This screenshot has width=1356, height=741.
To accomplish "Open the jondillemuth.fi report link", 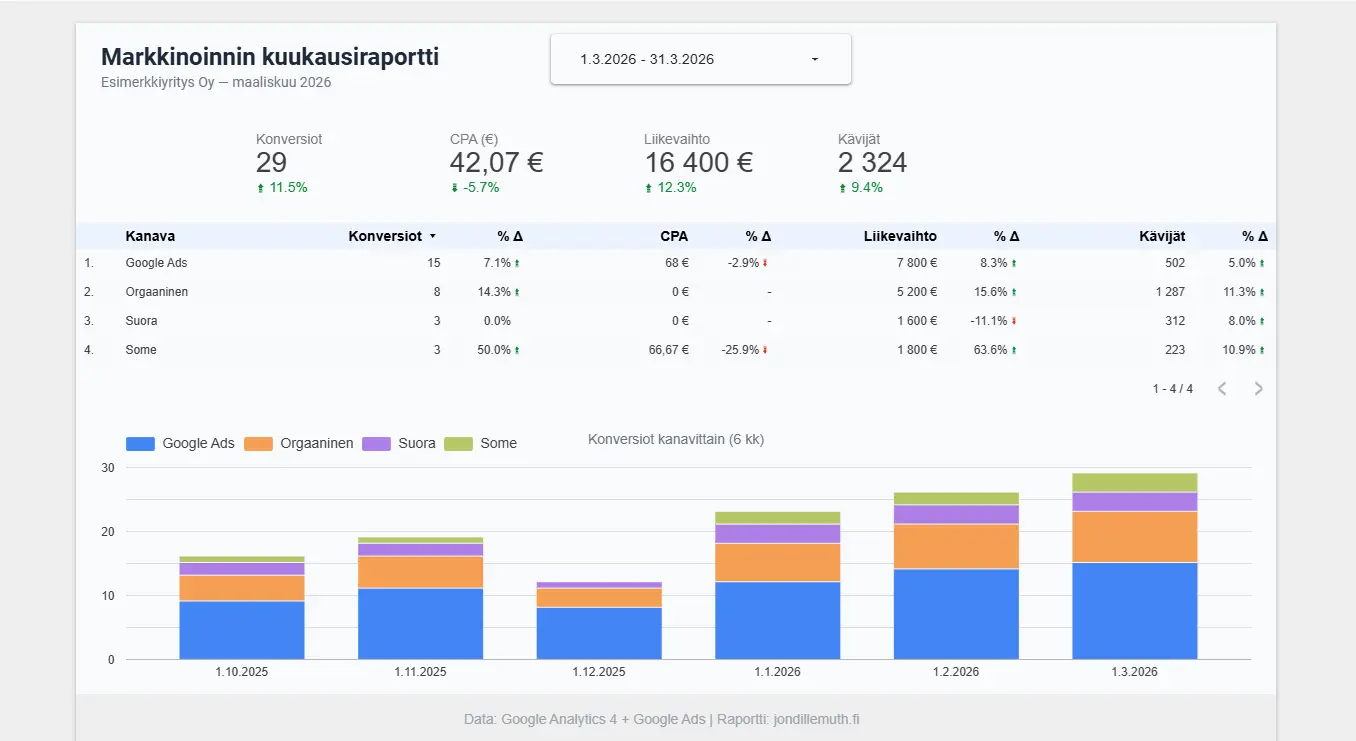I will pyautogui.click(x=819, y=718).
